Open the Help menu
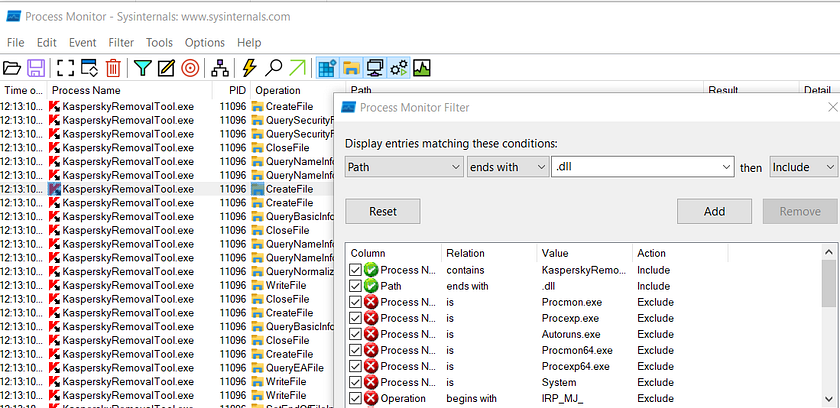840x408 pixels. [x=249, y=42]
